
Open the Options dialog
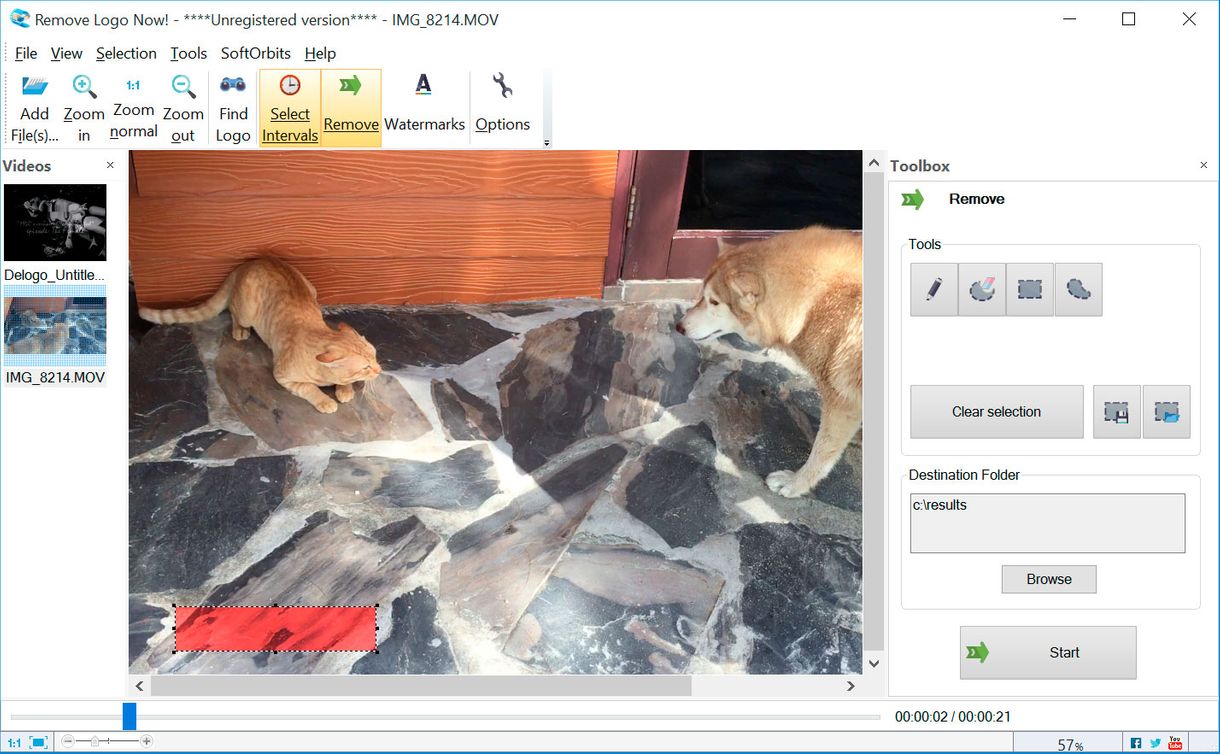[x=503, y=105]
